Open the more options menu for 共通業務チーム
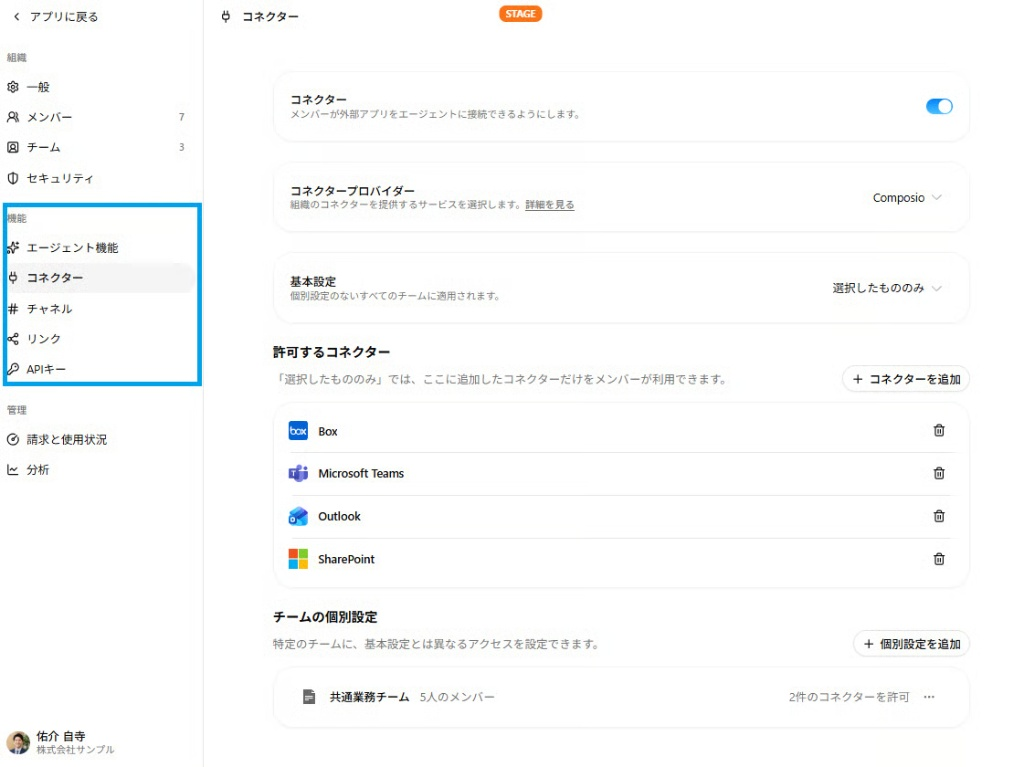 pyautogui.click(x=929, y=697)
